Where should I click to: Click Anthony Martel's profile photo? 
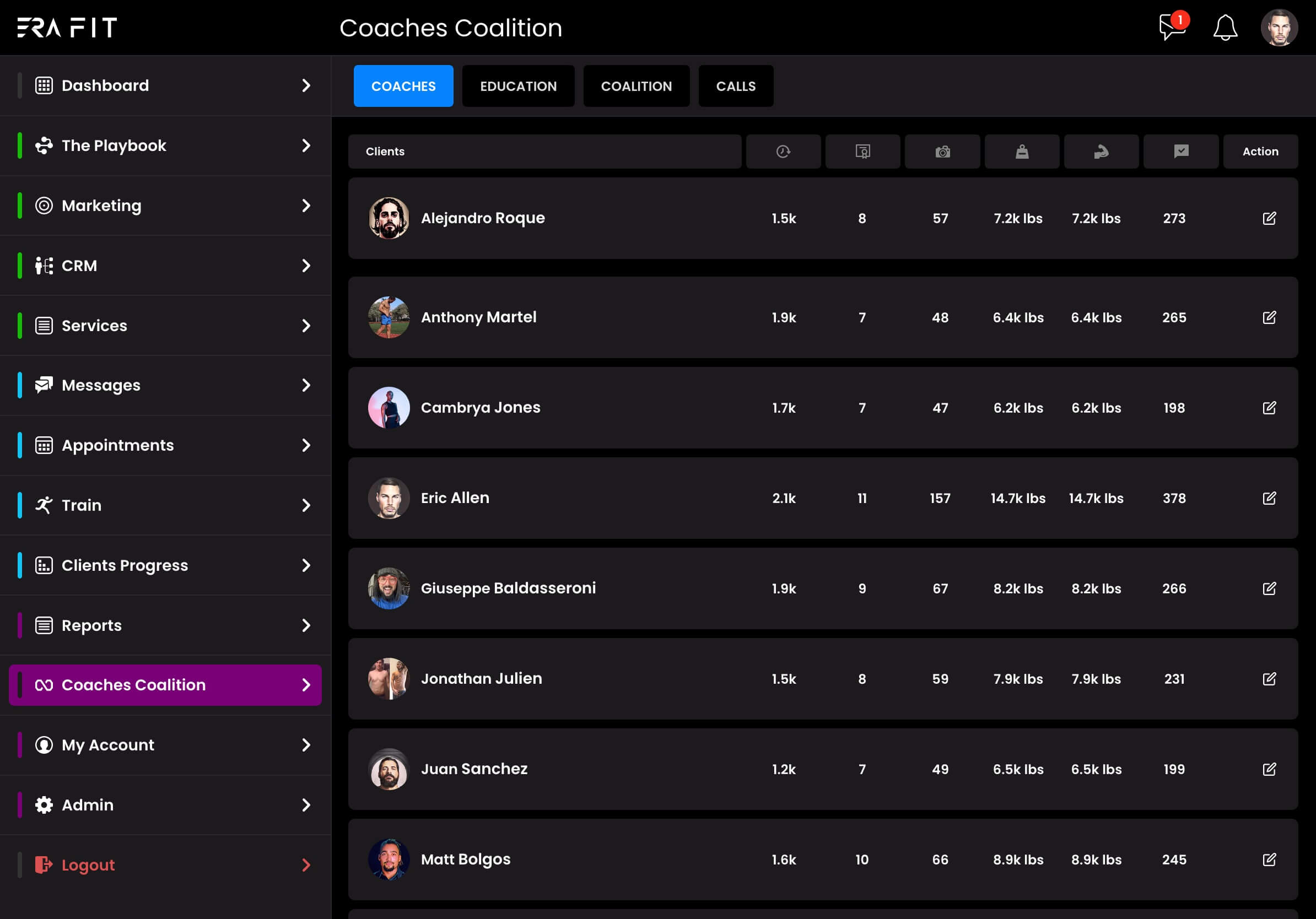(389, 317)
